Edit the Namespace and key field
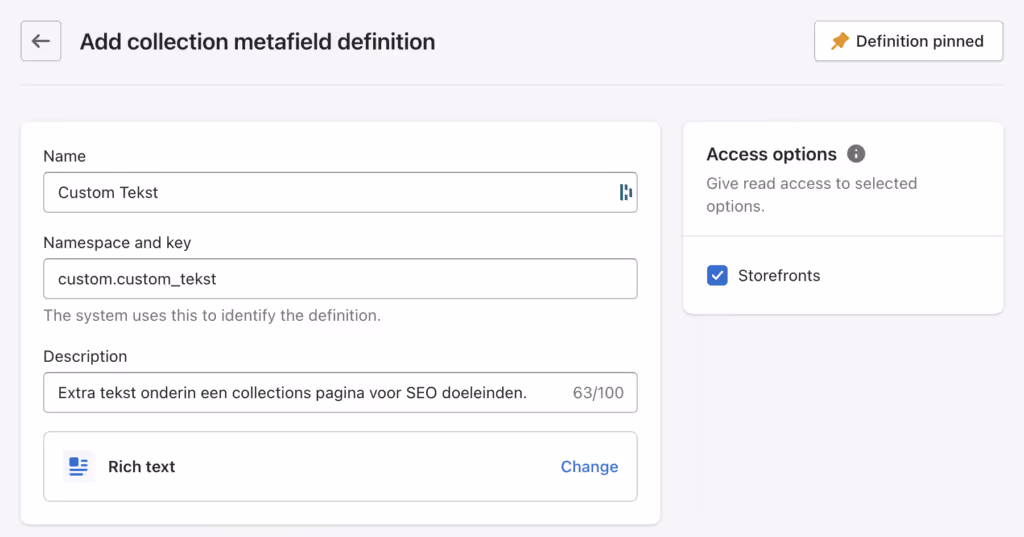Screen dimensions: 1024x537 [x=340, y=278]
